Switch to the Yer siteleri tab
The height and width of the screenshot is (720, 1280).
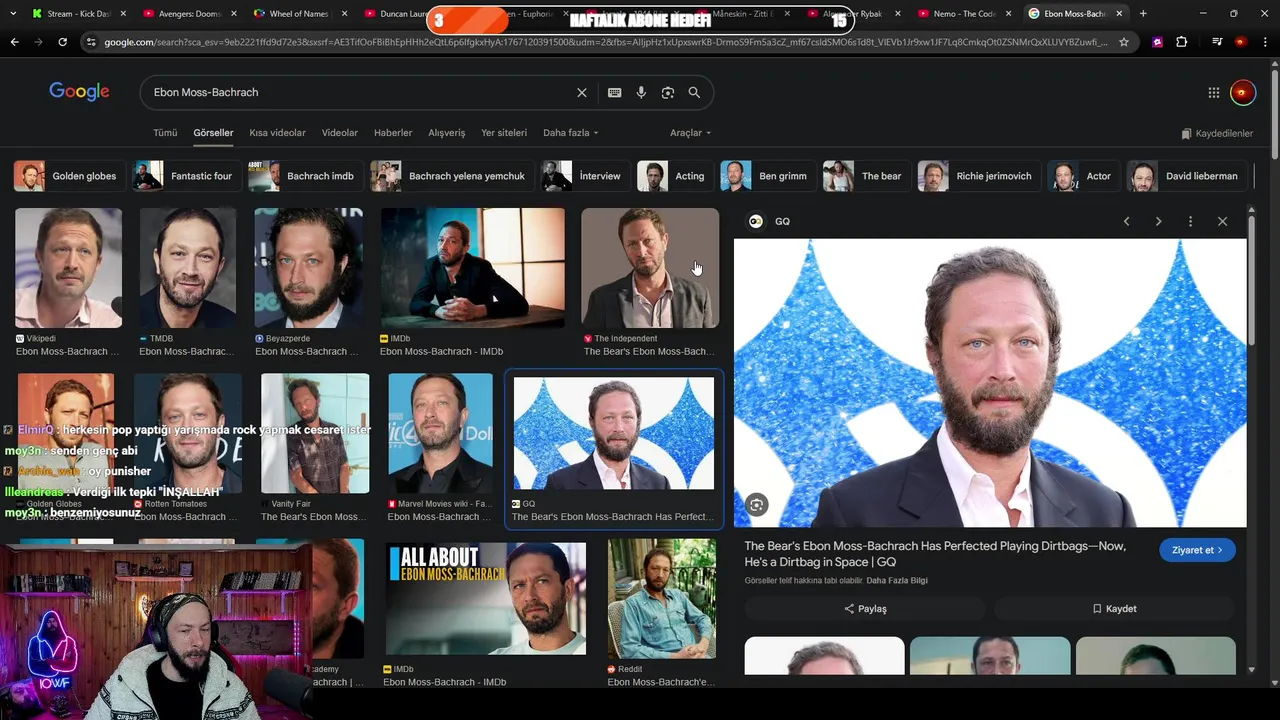pos(504,133)
